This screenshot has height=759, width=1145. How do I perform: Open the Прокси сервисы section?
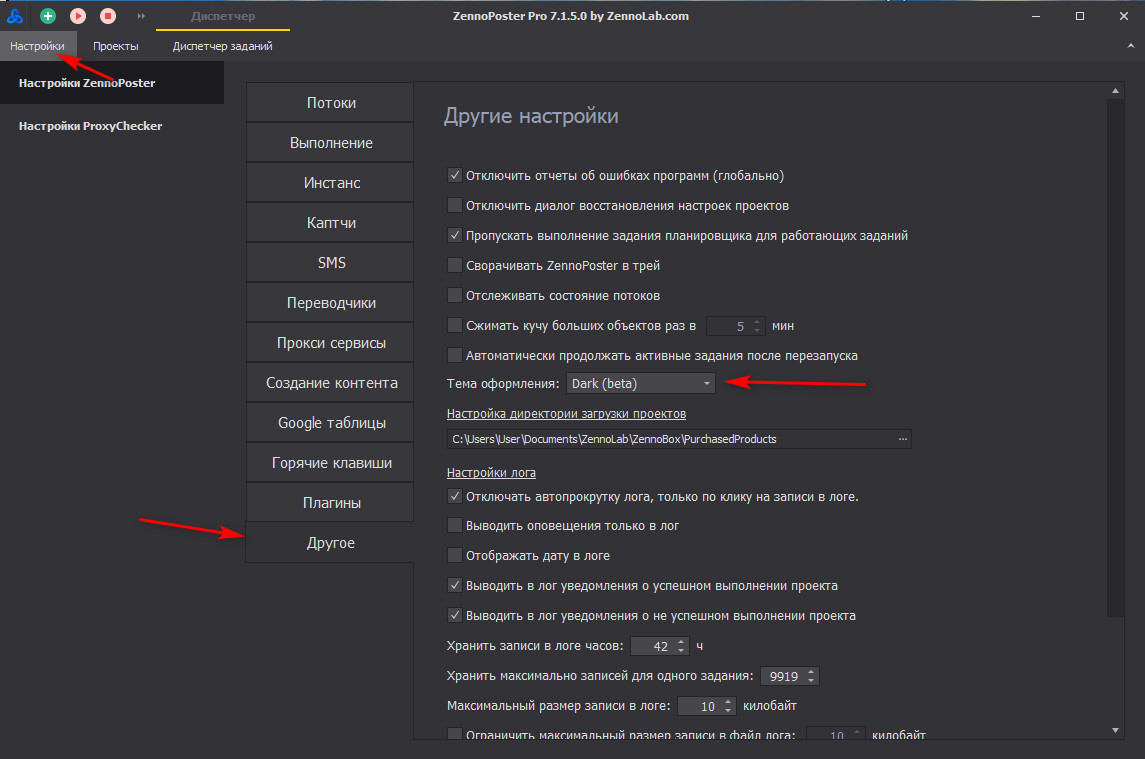pos(331,343)
